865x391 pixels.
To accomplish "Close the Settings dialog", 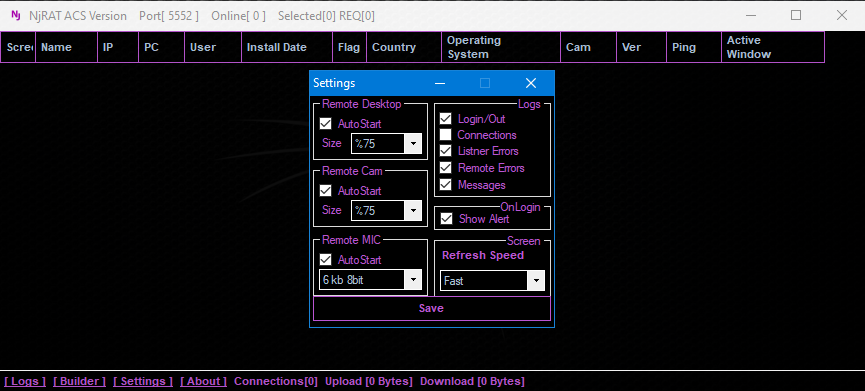I will [x=531, y=83].
